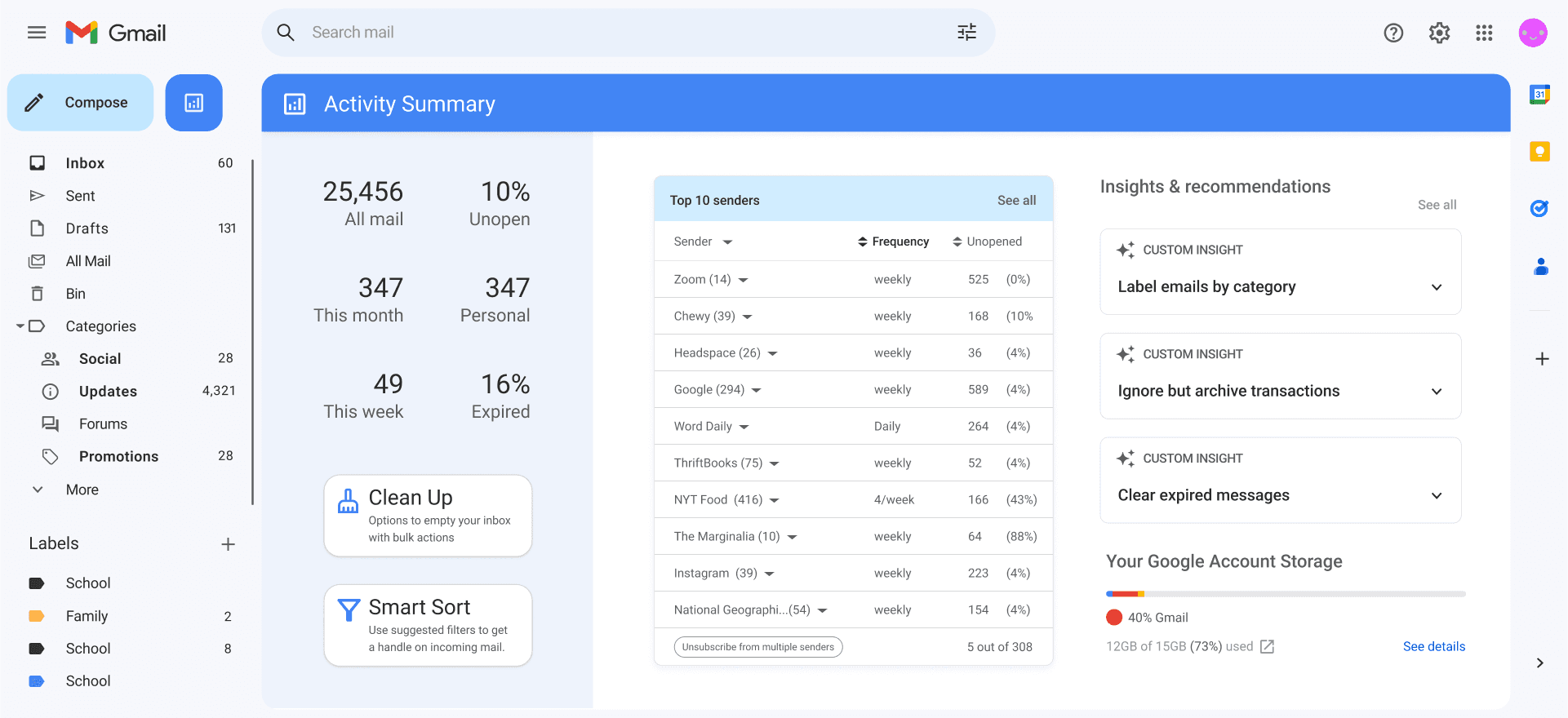Expand the ThriftBooks (75) sender dropdown
Image resolution: width=1568 pixels, height=718 pixels.
775,463
